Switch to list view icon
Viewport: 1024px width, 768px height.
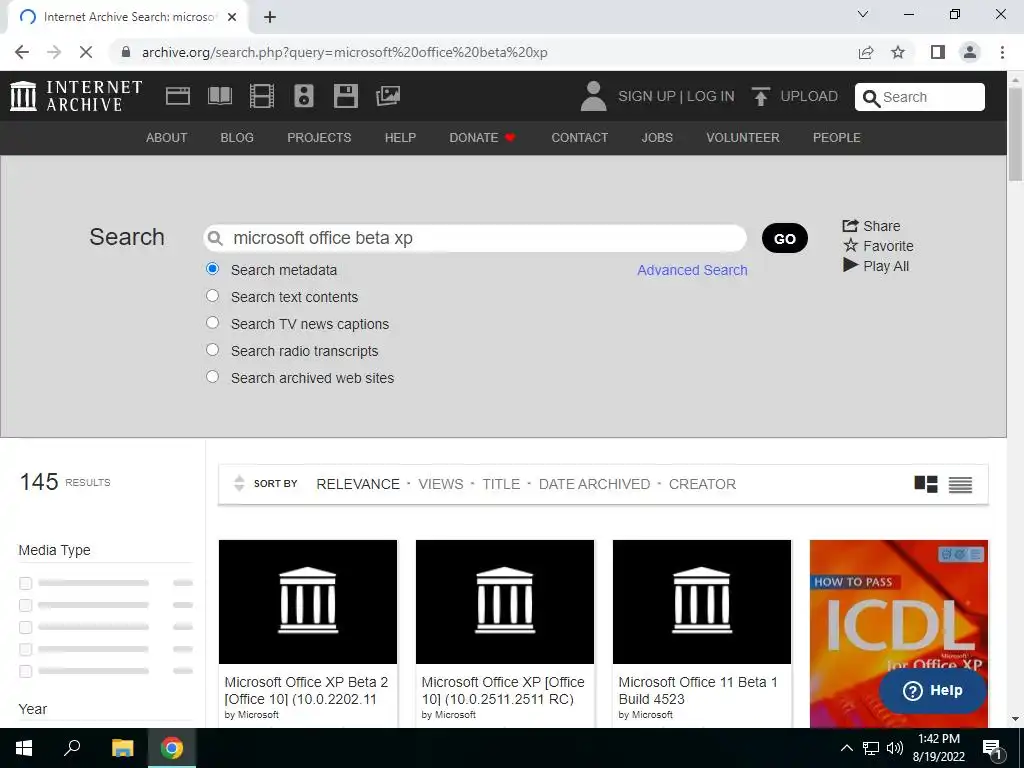961,484
